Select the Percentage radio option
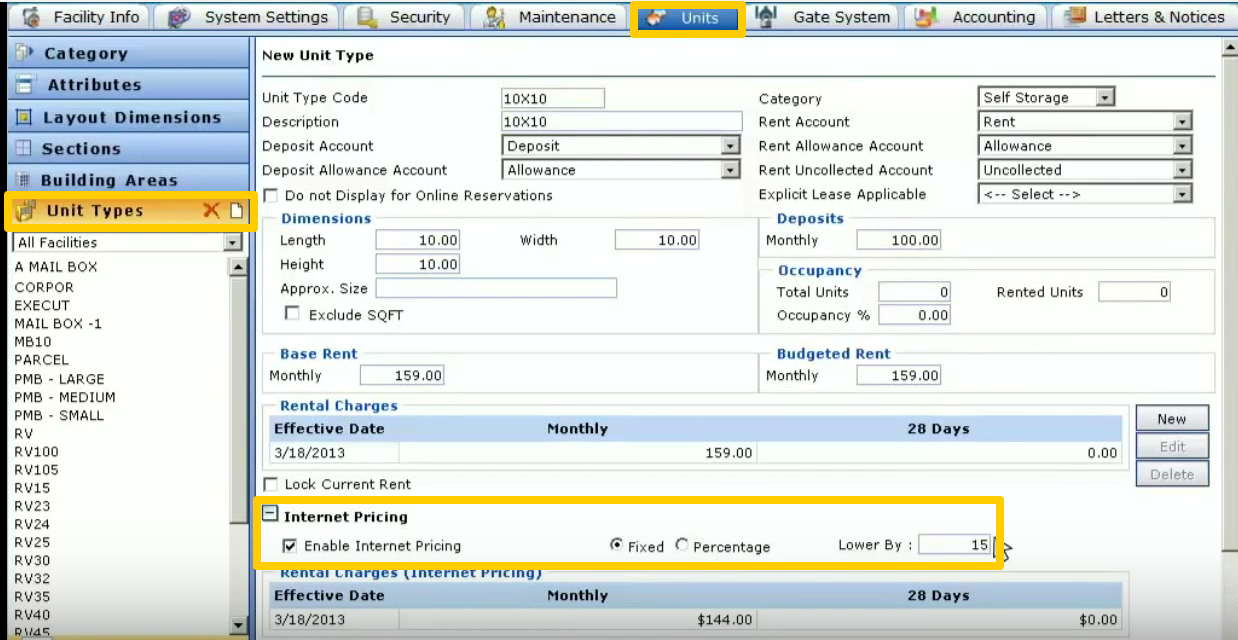The height and width of the screenshot is (640, 1238). pos(682,545)
